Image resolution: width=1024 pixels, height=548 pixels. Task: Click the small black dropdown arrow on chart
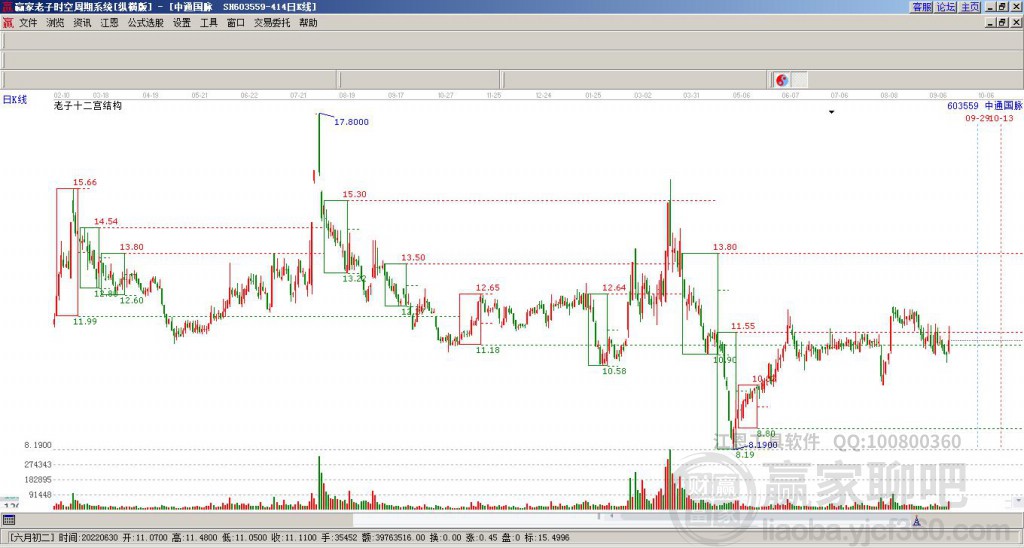831,112
